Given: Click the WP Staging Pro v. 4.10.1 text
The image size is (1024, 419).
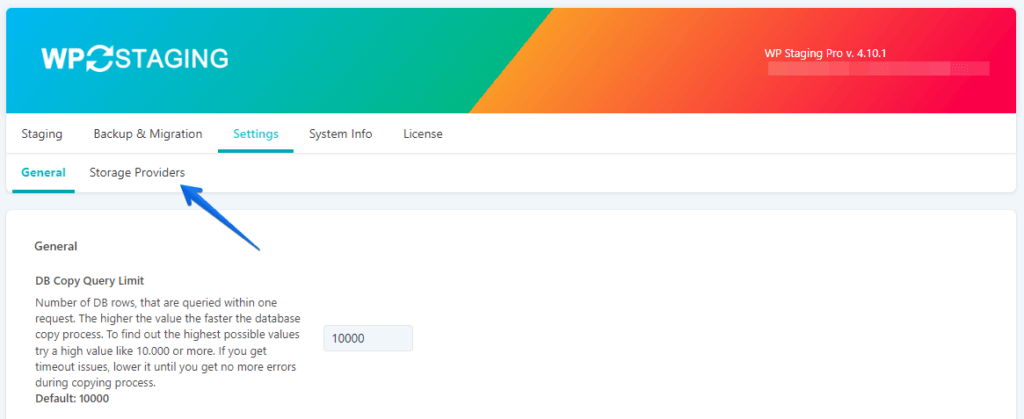Looking at the screenshot, I should [825, 54].
